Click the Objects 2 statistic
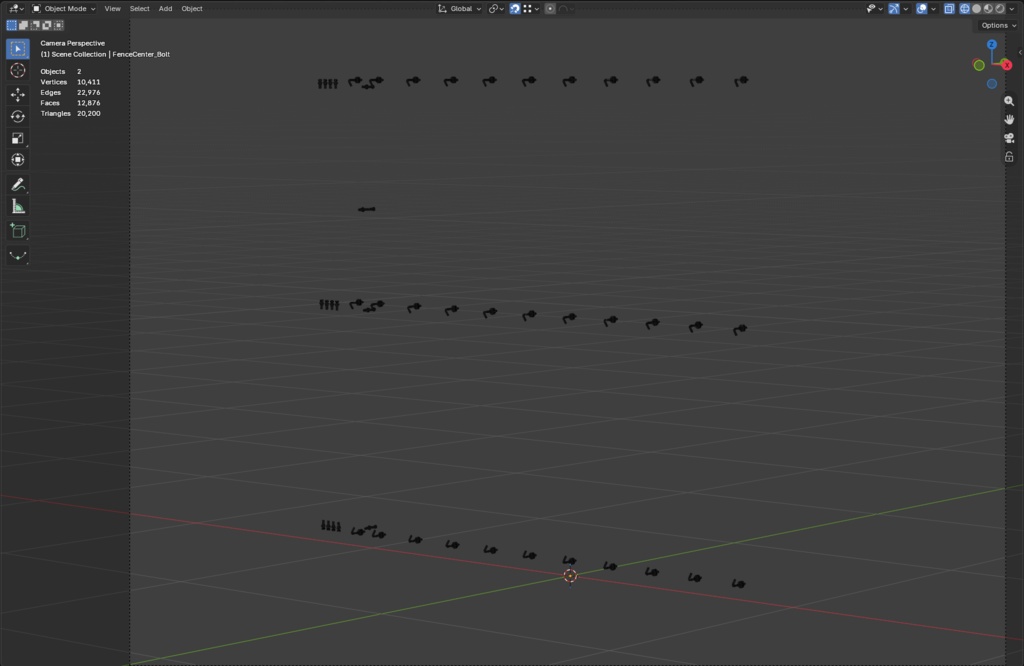This screenshot has height=666, width=1024. tap(61, 72)
